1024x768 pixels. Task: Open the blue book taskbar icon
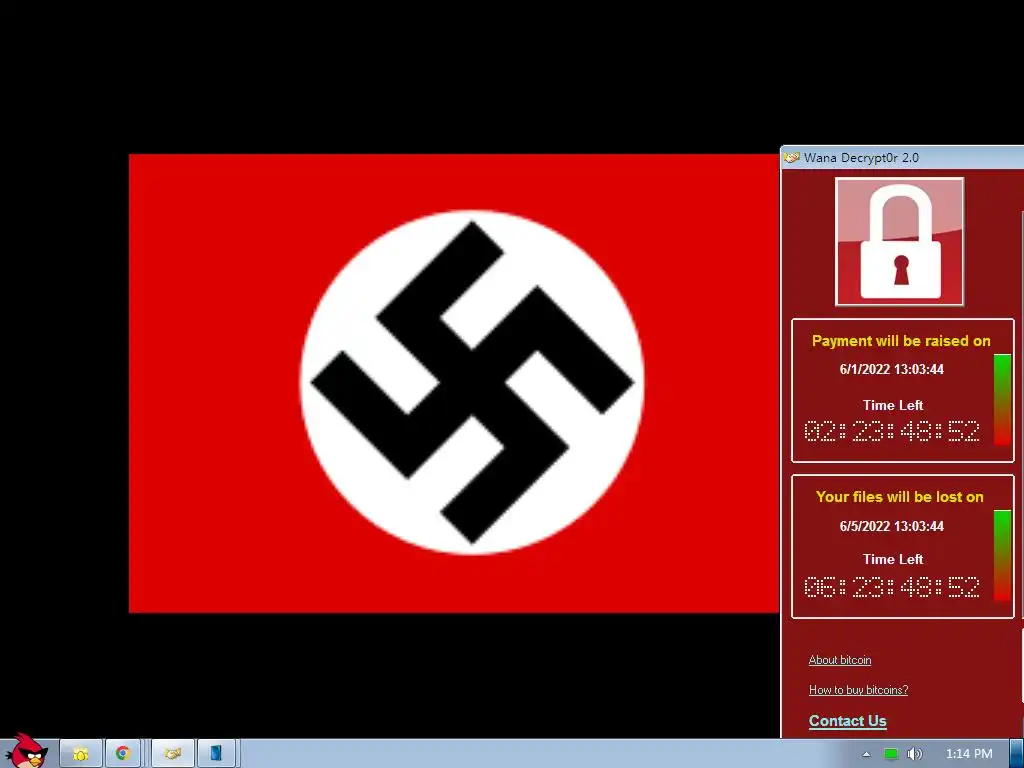click(216, 754)
